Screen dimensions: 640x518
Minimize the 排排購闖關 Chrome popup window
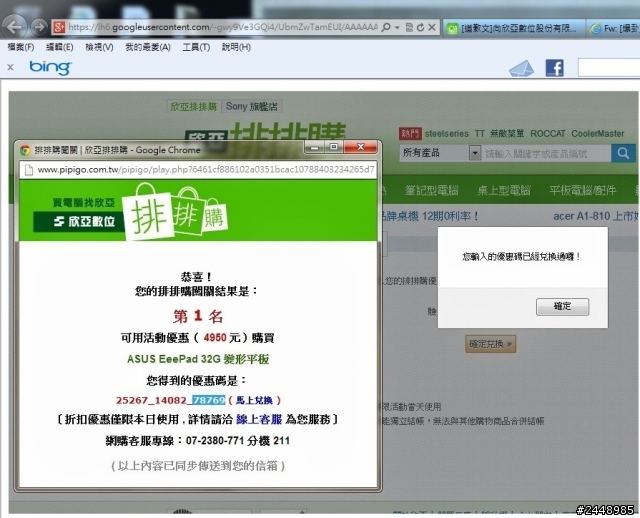pyautogui.click(x=314, y=147)
